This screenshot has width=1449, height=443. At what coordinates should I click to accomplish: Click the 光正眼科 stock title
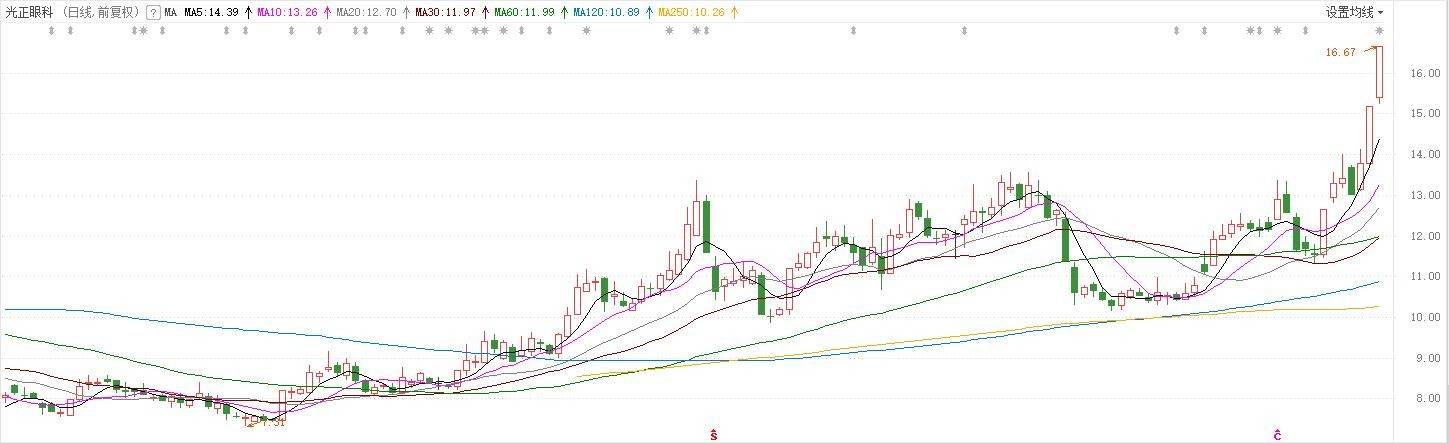click(28, 13)
